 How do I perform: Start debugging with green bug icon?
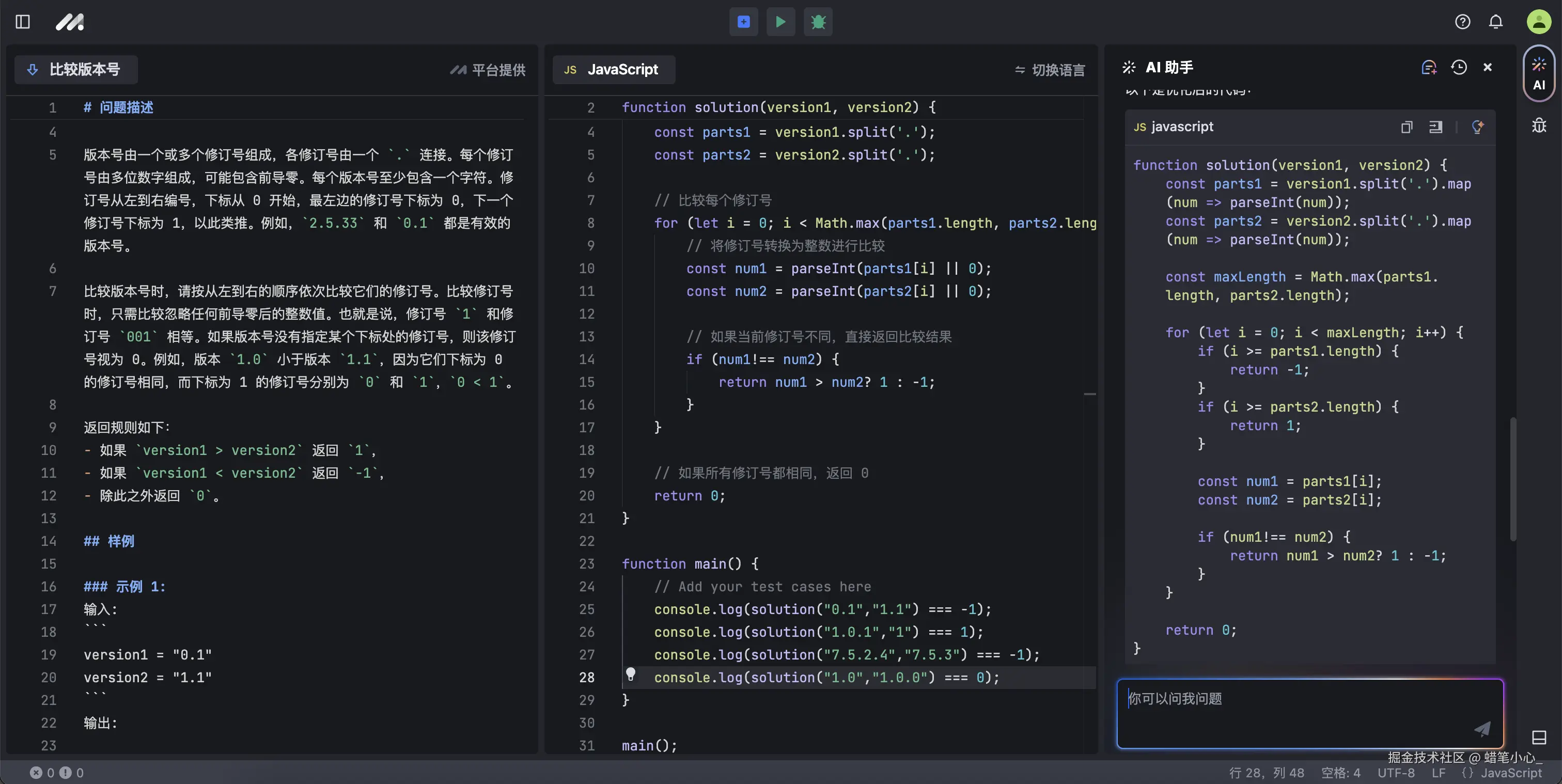pos(818,22)
